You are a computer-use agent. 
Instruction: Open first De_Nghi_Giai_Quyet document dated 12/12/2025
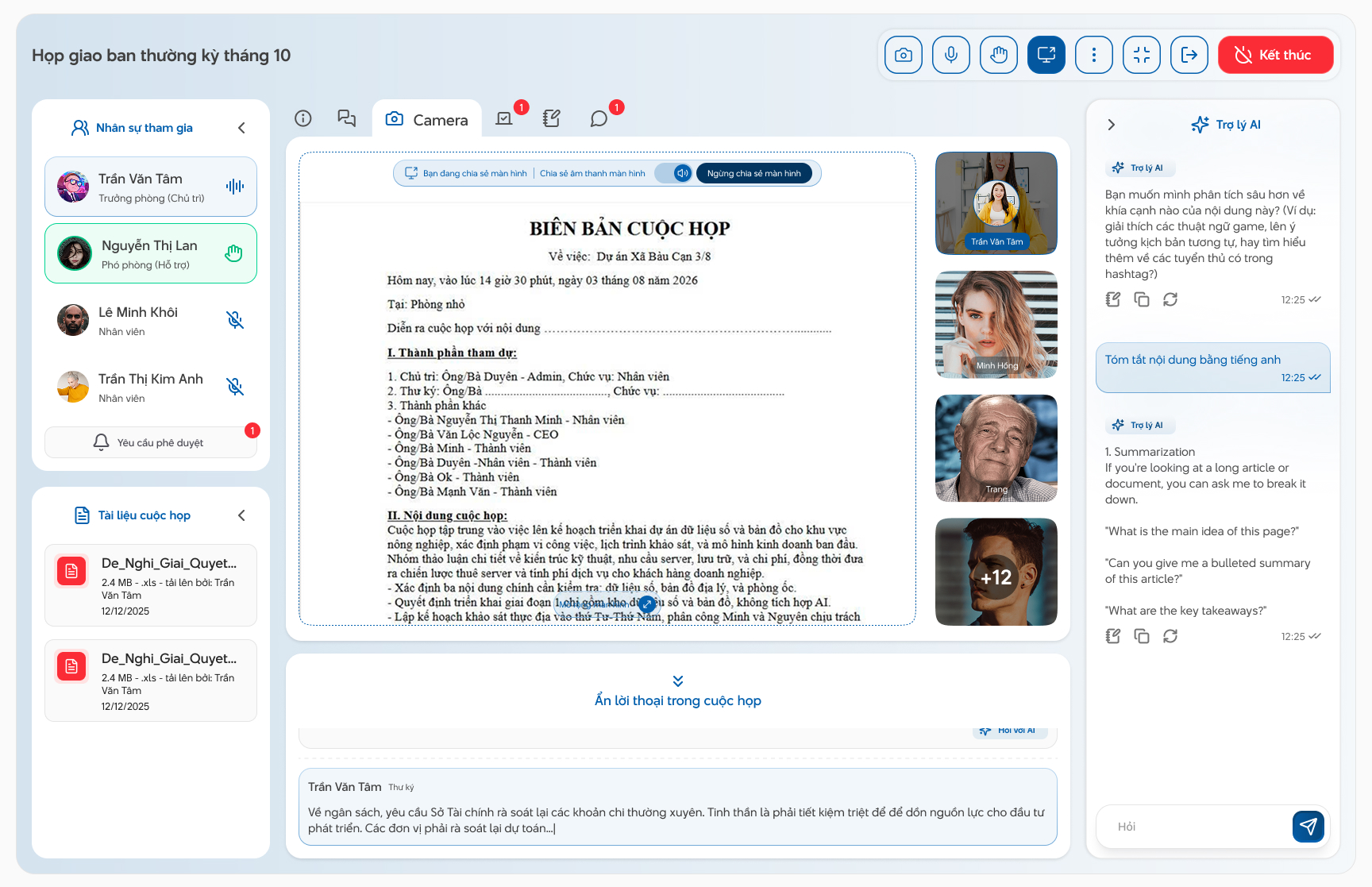(151, 586)
